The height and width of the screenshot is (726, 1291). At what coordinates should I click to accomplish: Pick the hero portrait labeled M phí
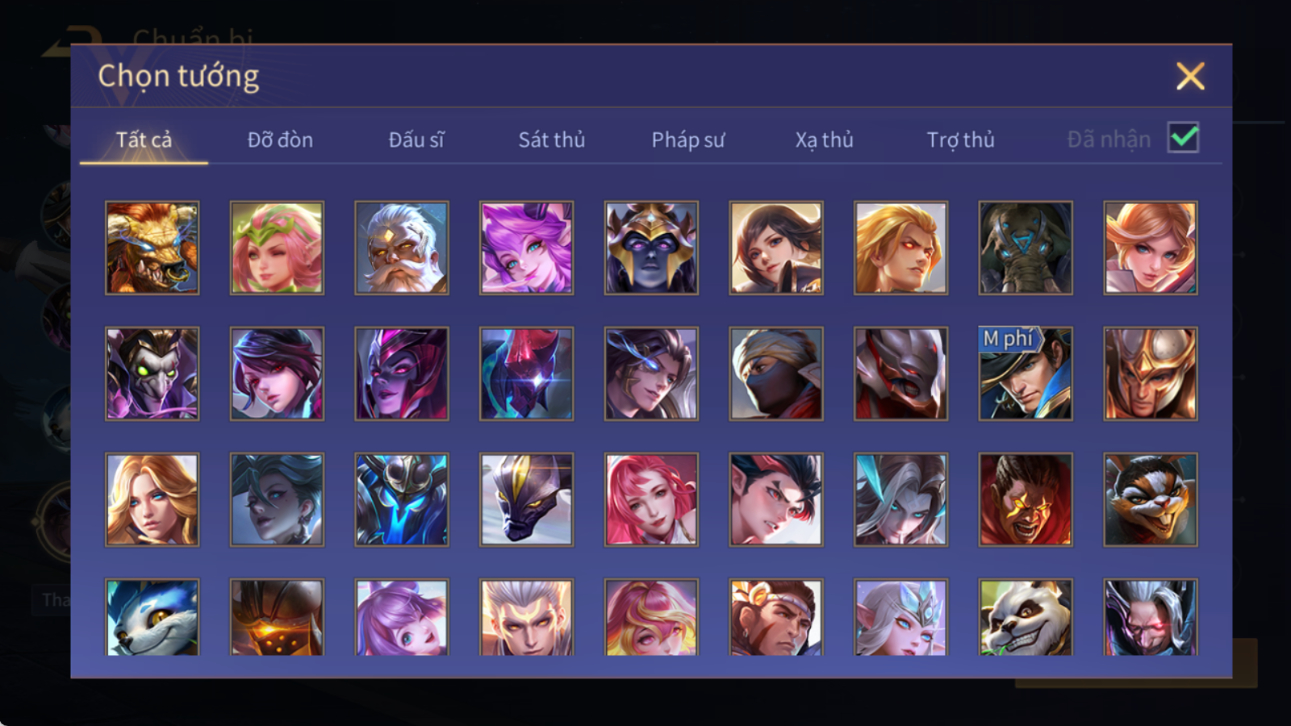click(x=1025, y=374)
